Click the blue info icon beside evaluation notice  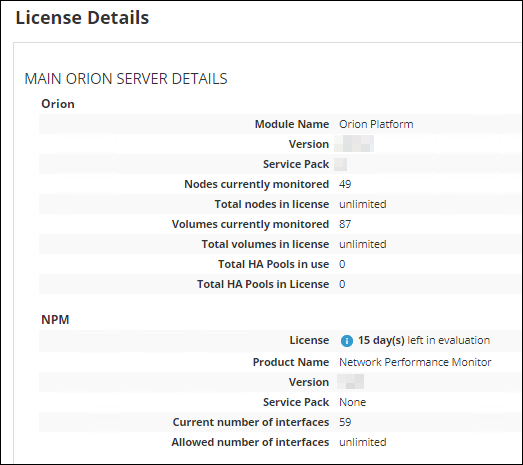347,341
